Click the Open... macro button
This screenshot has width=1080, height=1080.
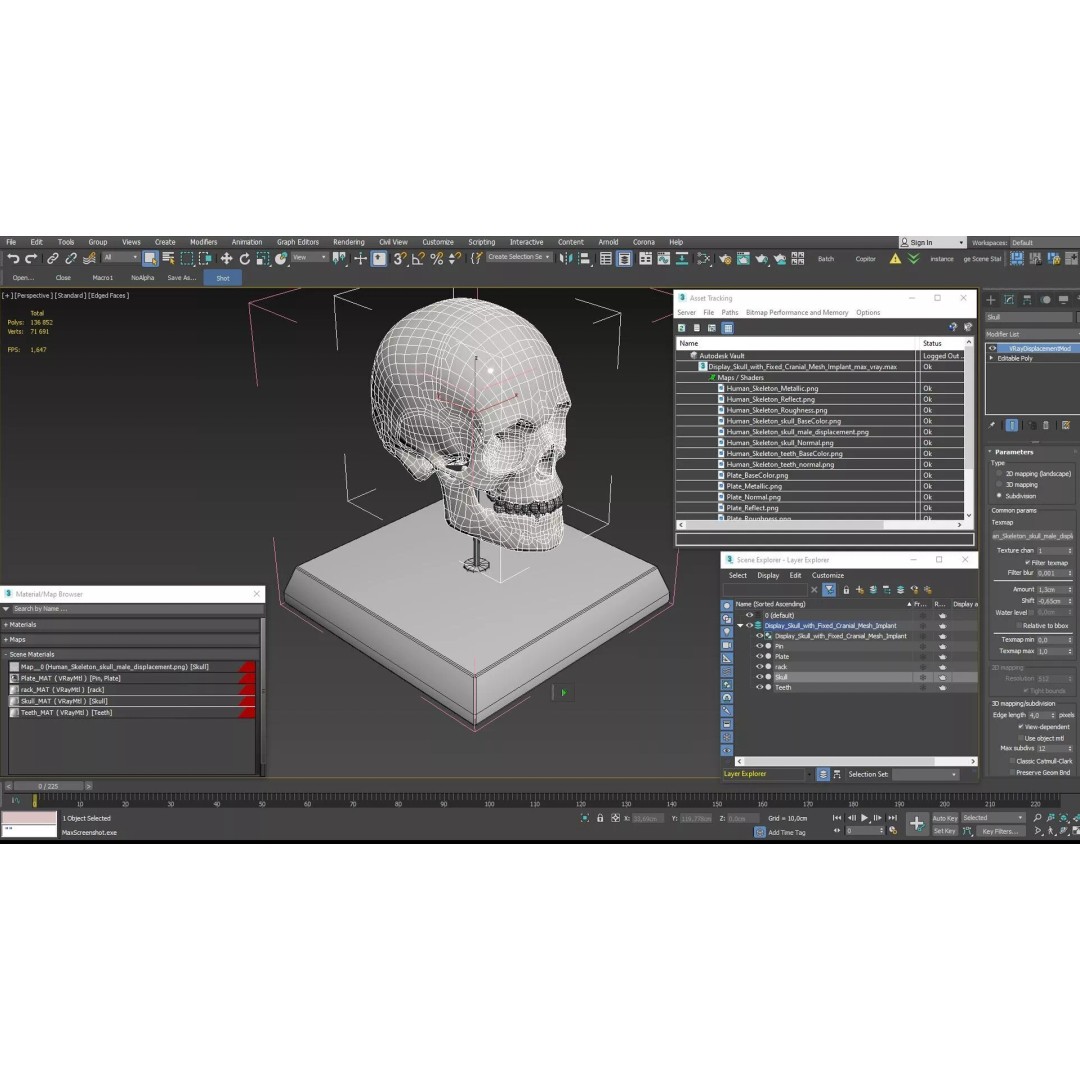coord(23,278)
